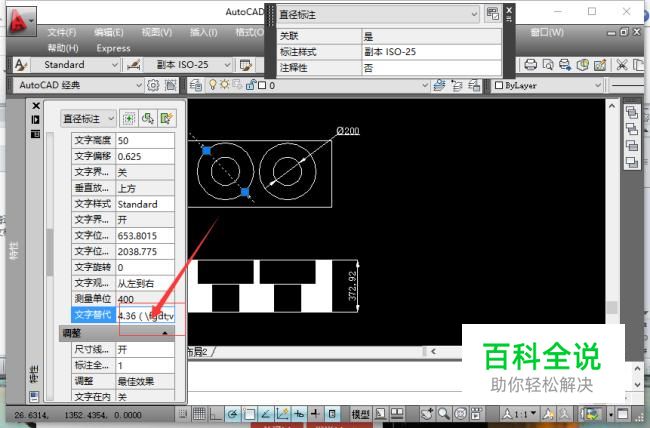Open the 文件(F) menu

point(62,32)
